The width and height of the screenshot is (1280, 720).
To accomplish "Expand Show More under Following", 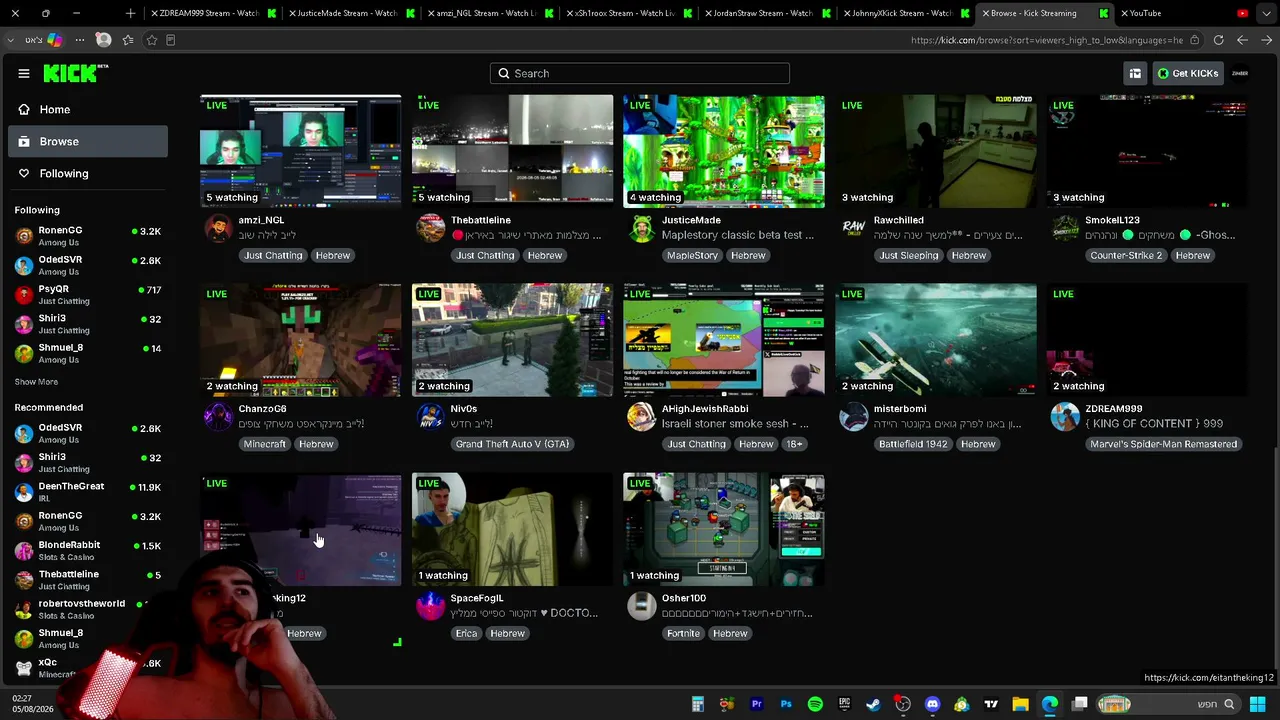I will (36, 382).
